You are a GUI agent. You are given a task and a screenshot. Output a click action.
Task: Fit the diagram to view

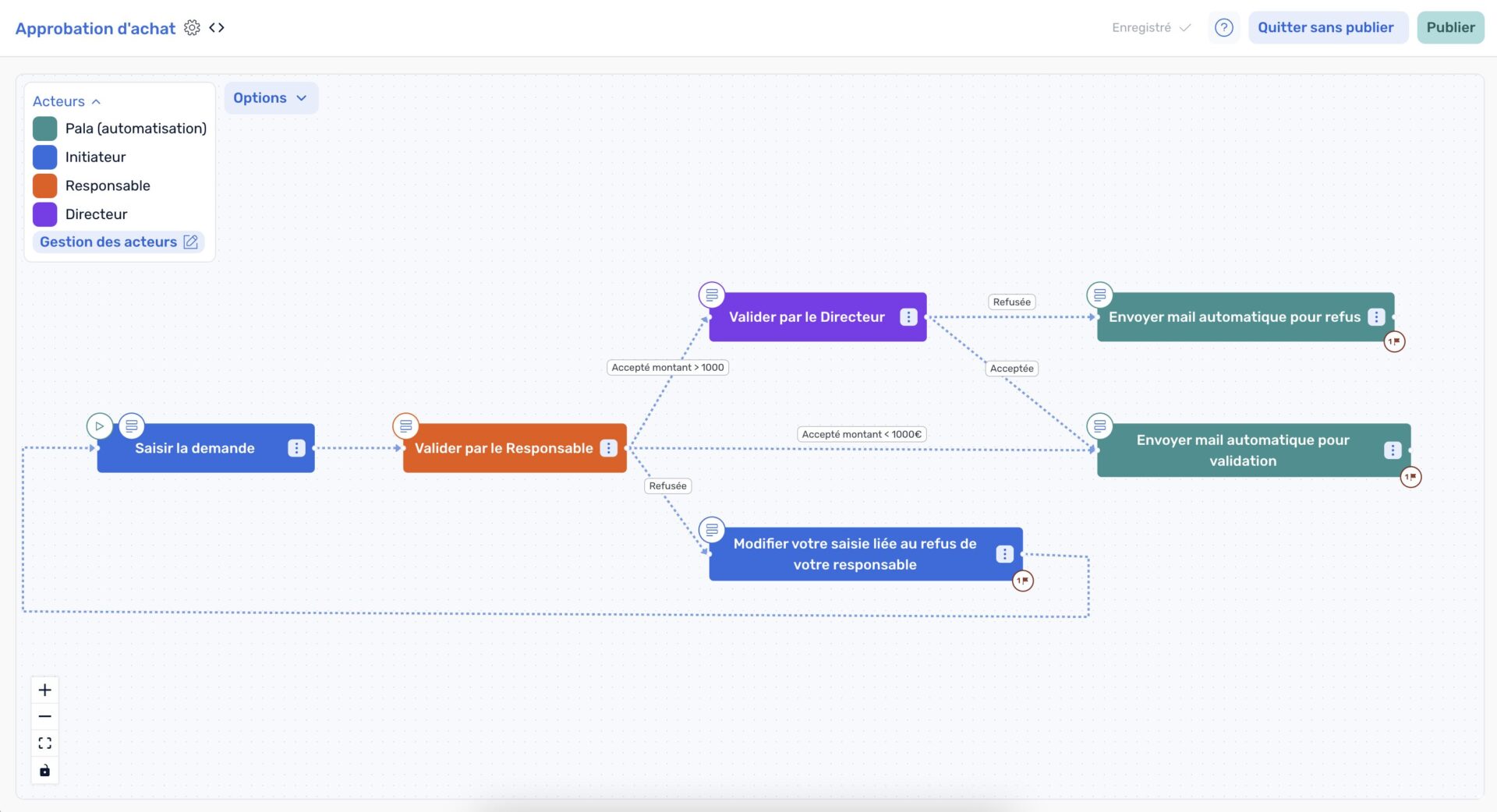tap(45, 743)
